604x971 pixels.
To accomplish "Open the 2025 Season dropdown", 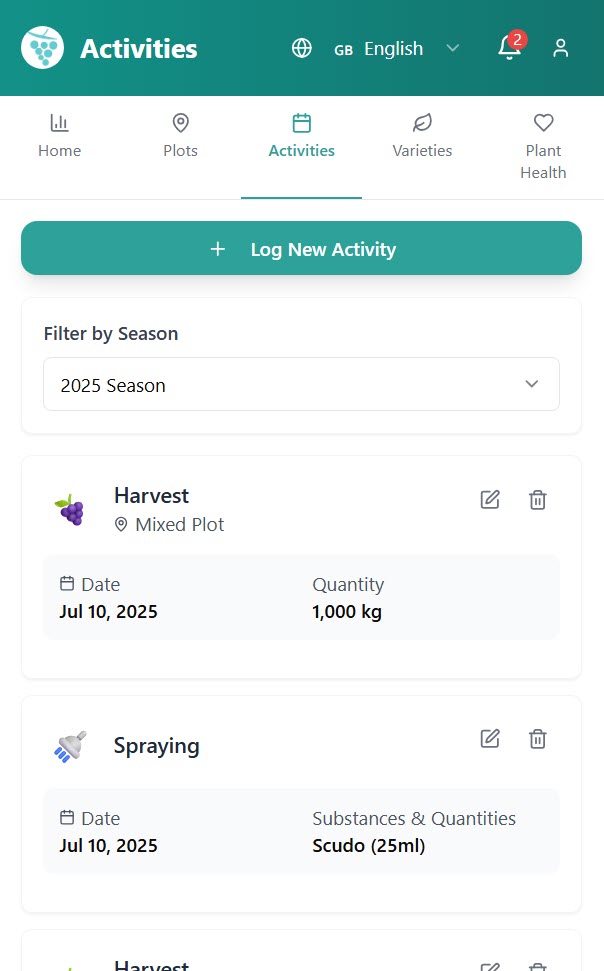I will click(301, 383).
